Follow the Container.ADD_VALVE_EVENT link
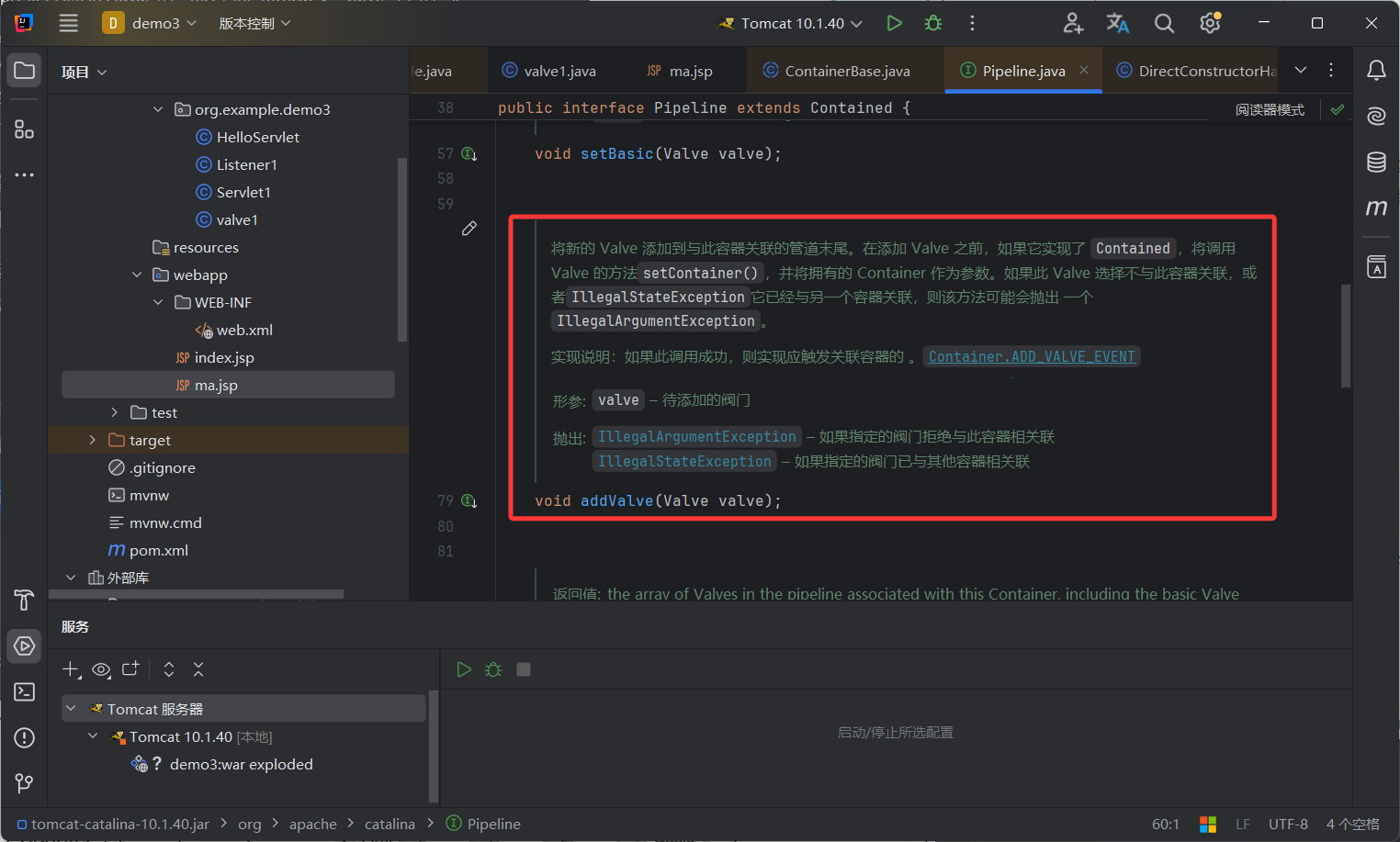1400x842 pixels. tap(1032, 357)
